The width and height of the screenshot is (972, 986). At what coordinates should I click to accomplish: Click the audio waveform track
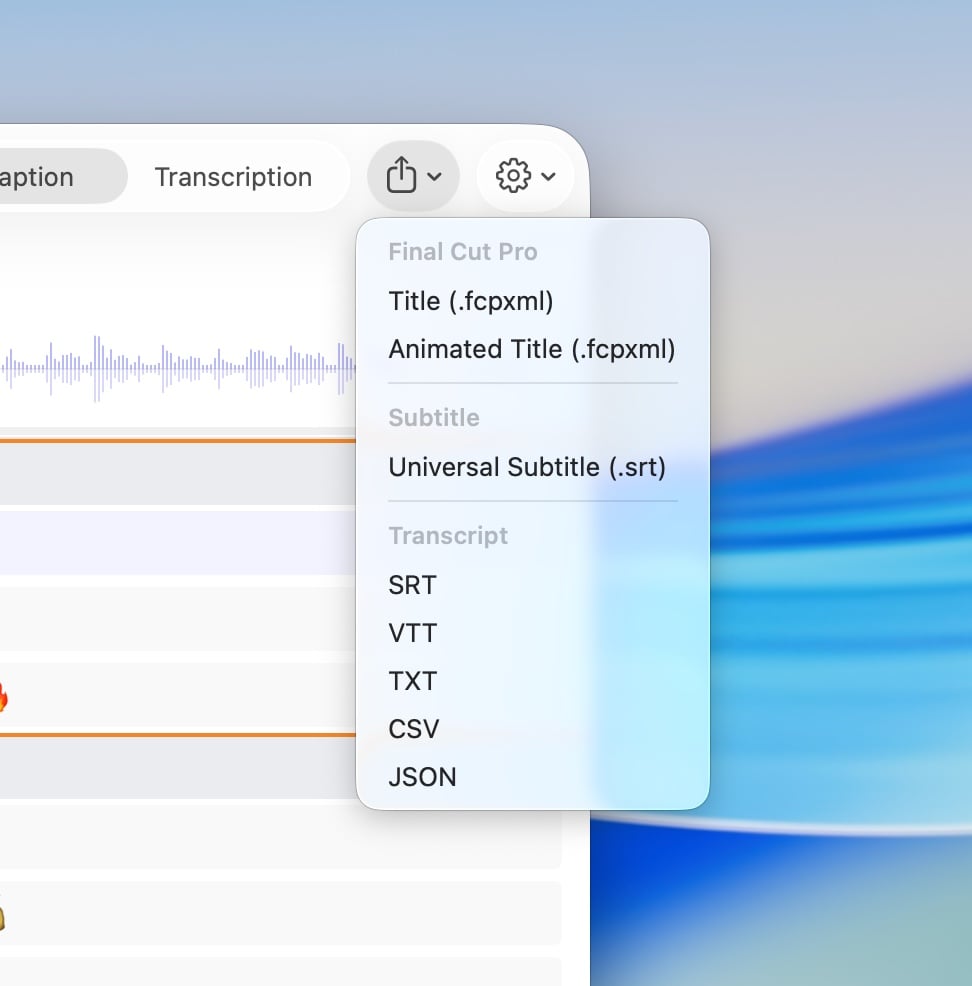178,368
